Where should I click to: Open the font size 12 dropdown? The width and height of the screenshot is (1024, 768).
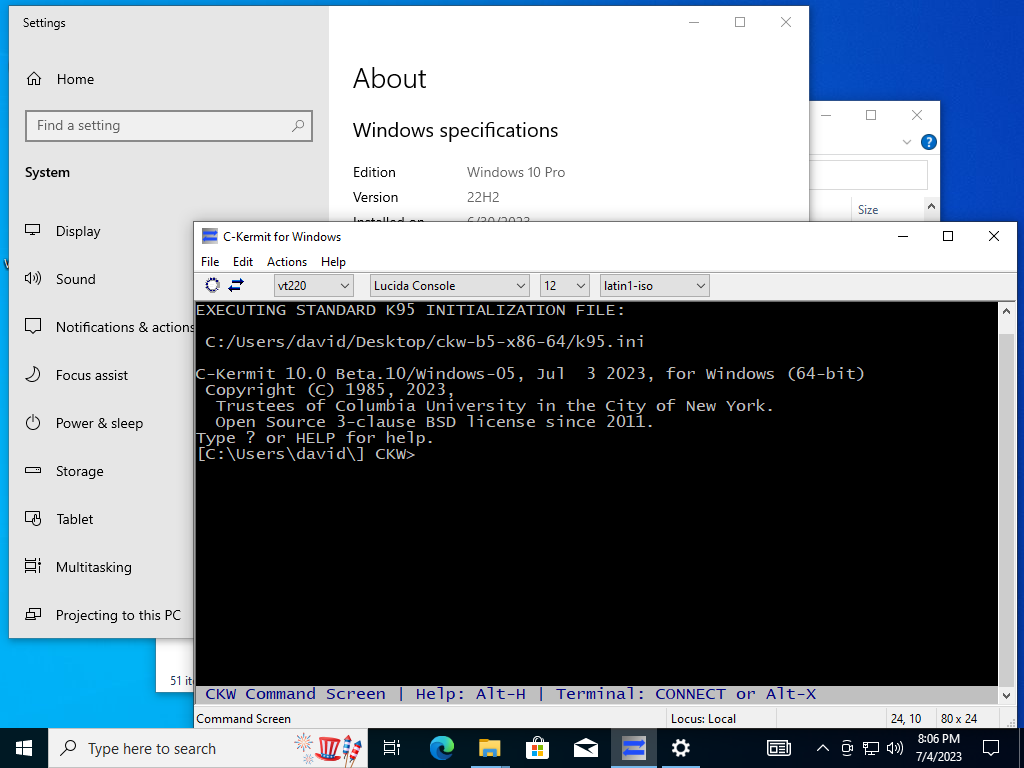tap(565, 285)
